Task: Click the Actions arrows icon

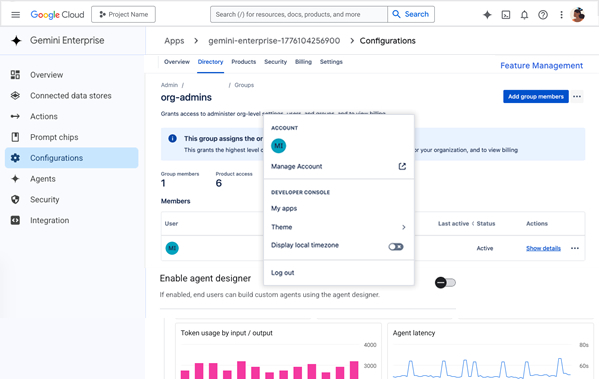Action: coord(15,117)
